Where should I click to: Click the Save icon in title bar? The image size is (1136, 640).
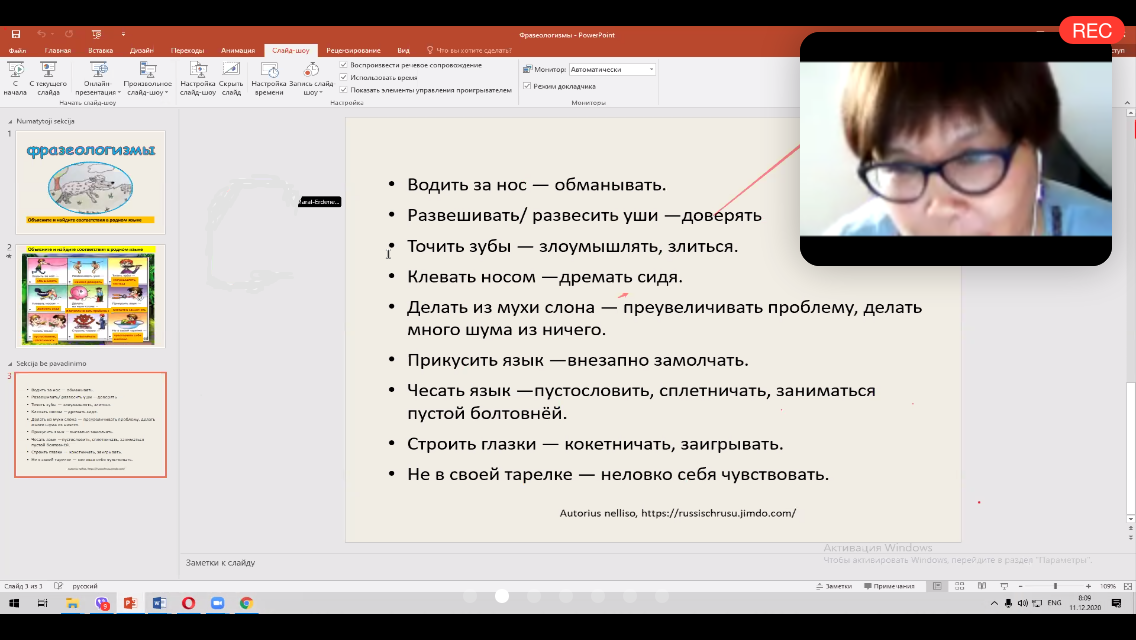click(x=15, y=34)
